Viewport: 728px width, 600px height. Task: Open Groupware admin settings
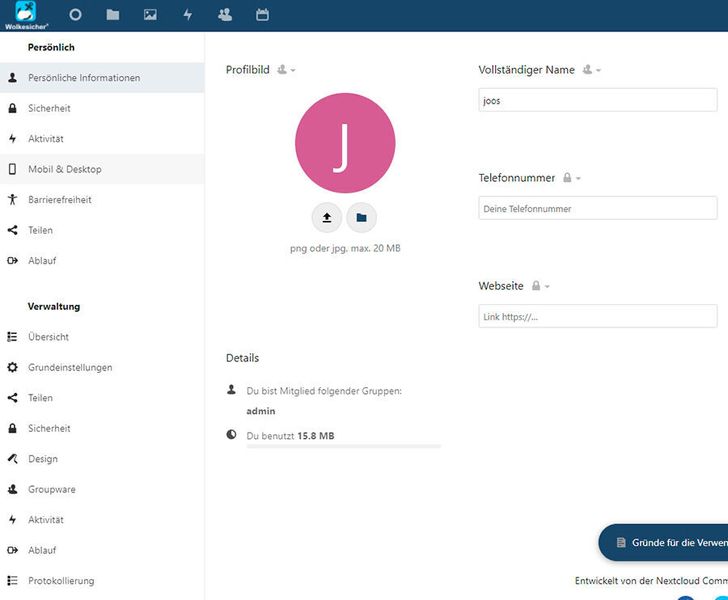pyautogui.click(x=102, y=489)
